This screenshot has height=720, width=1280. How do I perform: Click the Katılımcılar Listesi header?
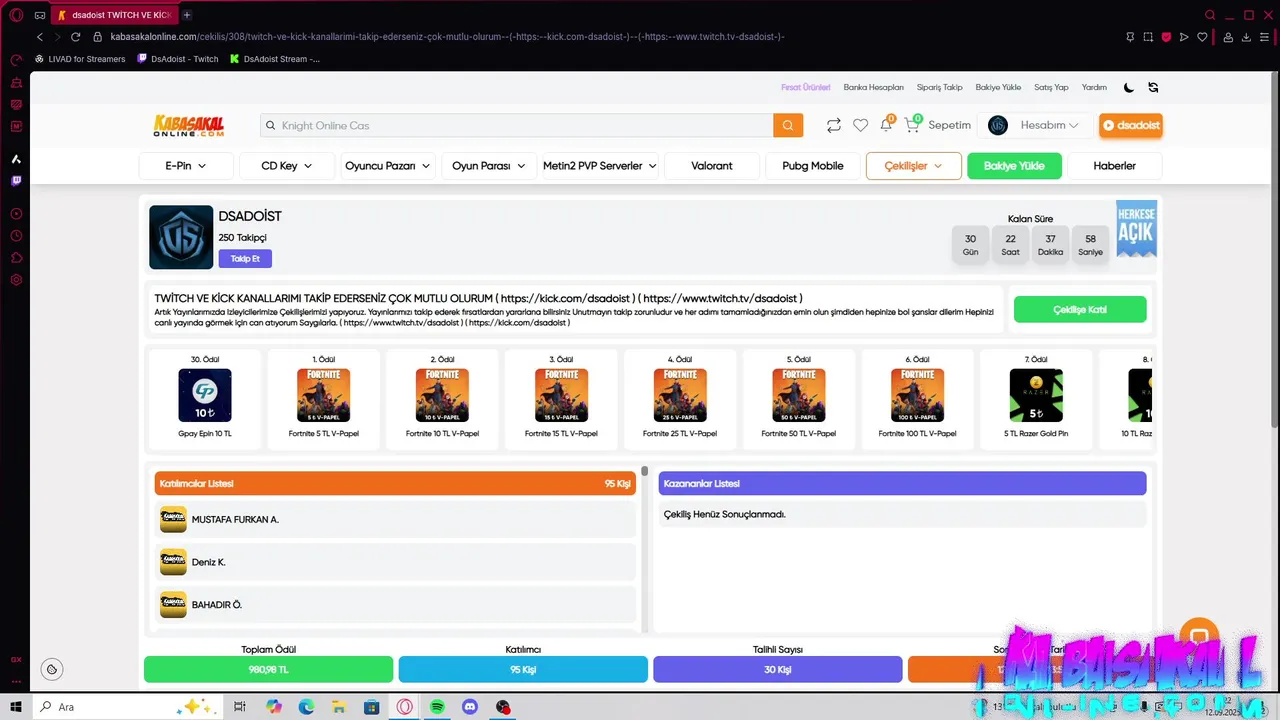395,483
